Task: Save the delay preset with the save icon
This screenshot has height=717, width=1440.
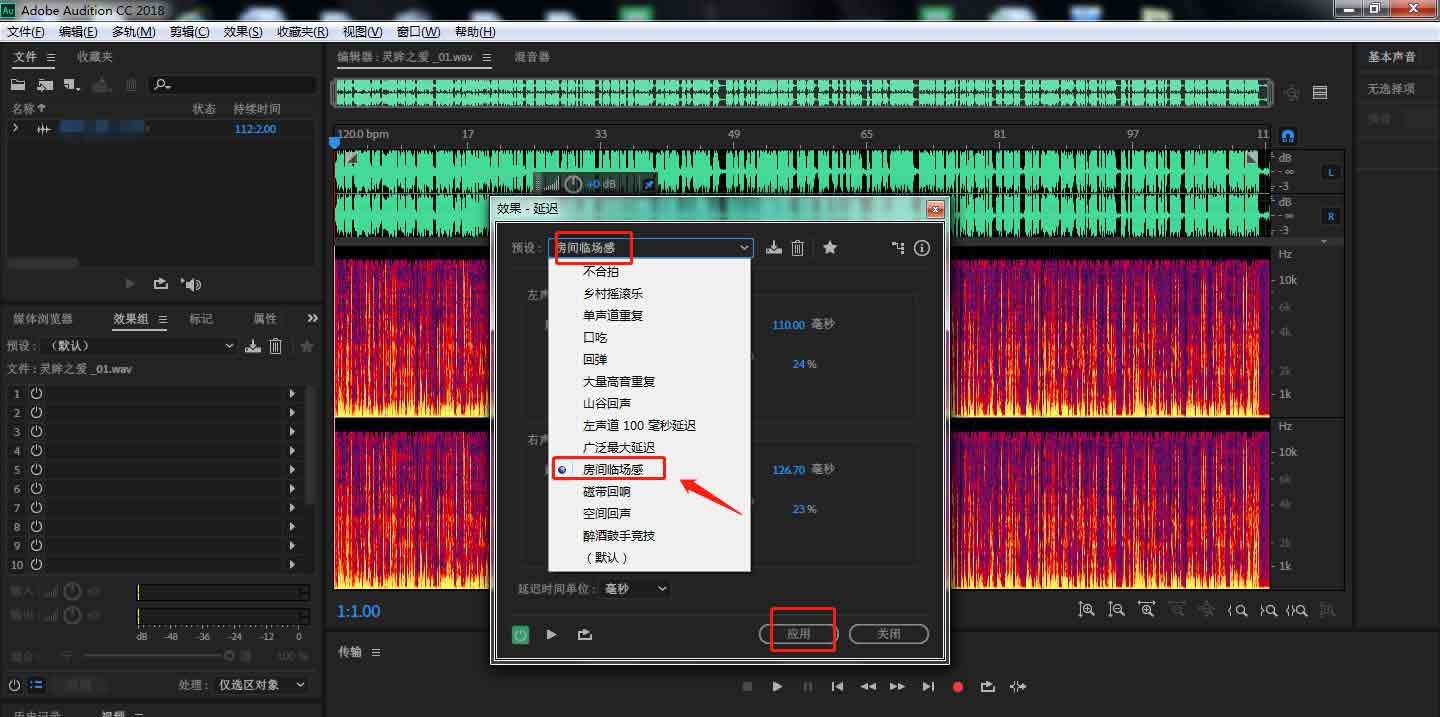Action: [773, 248]
